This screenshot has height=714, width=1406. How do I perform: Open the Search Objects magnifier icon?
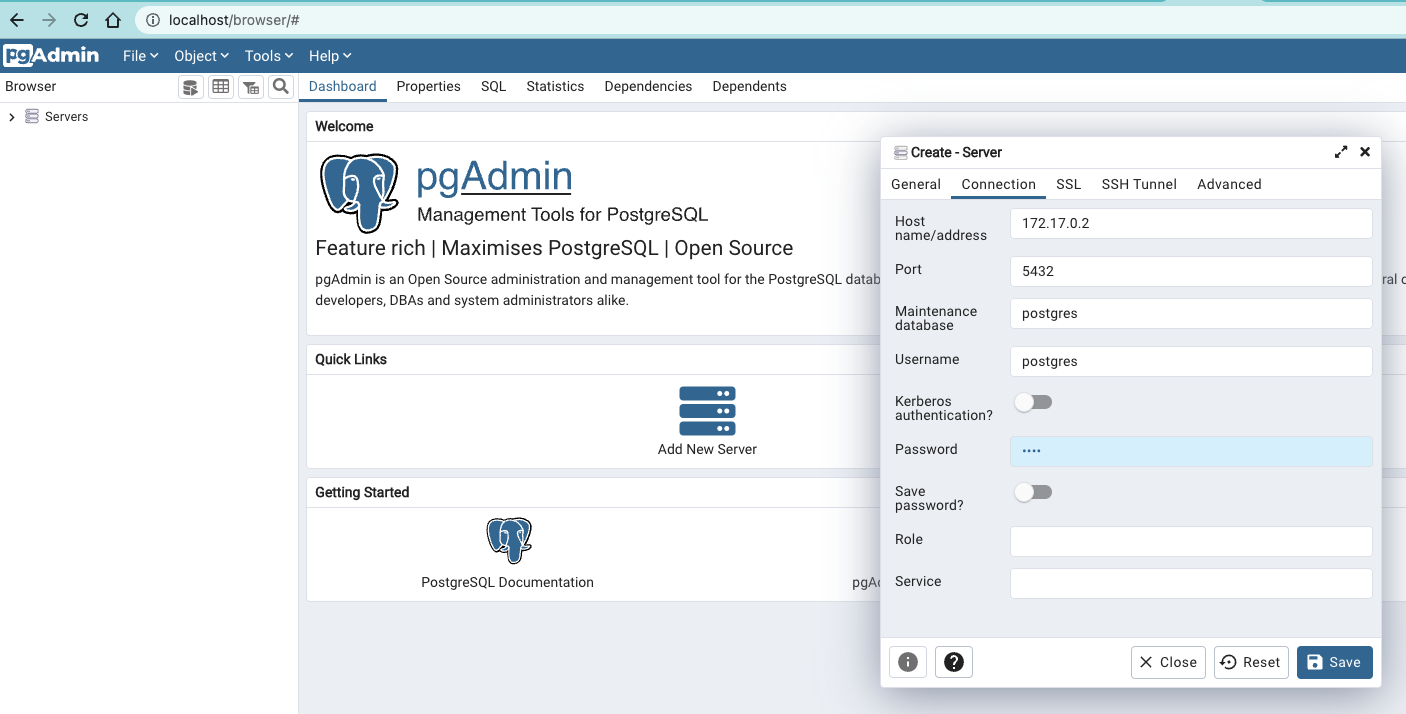[x=281, y=87]
